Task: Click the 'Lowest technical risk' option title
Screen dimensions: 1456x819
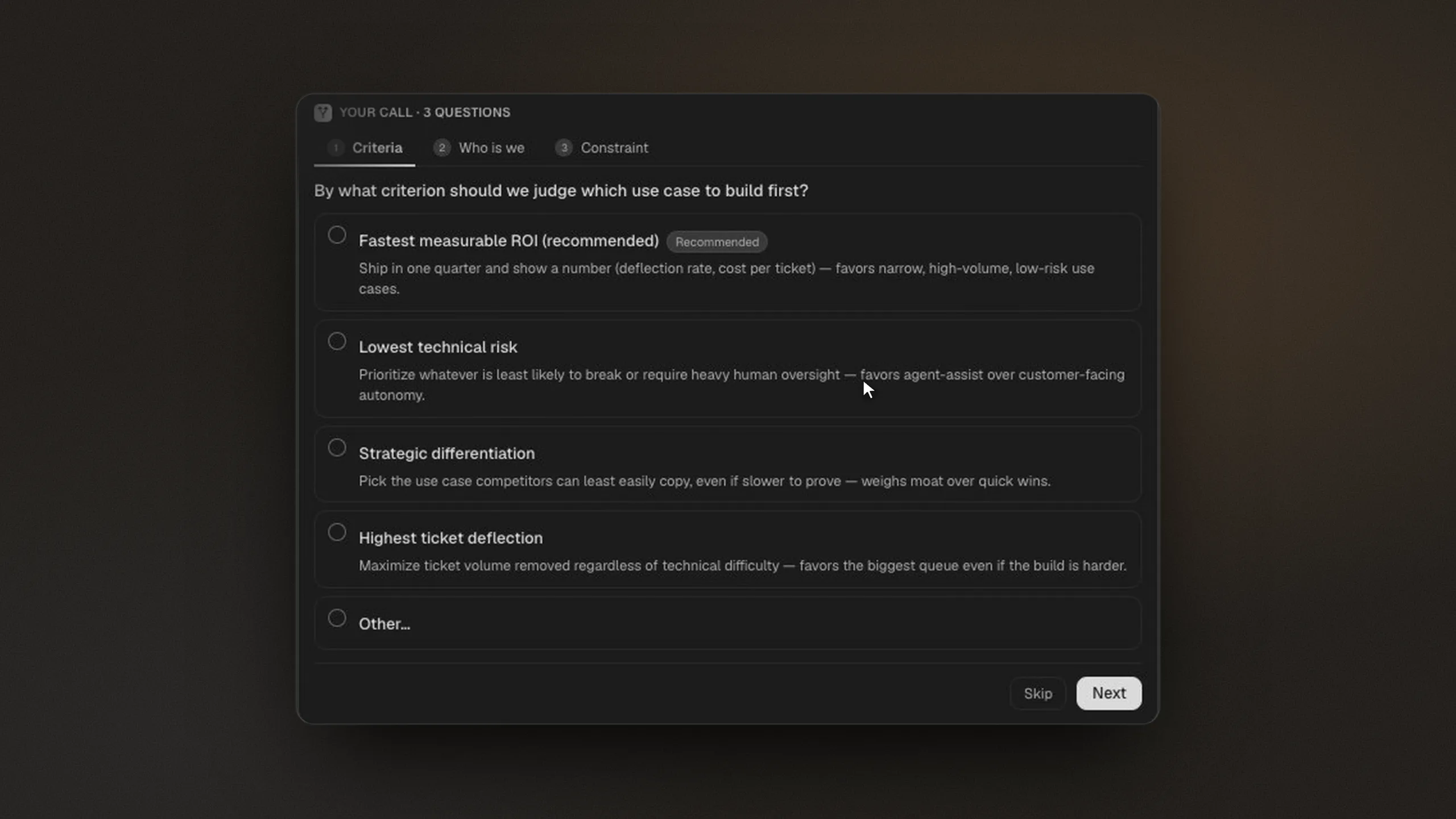Action: click(438, 347)
